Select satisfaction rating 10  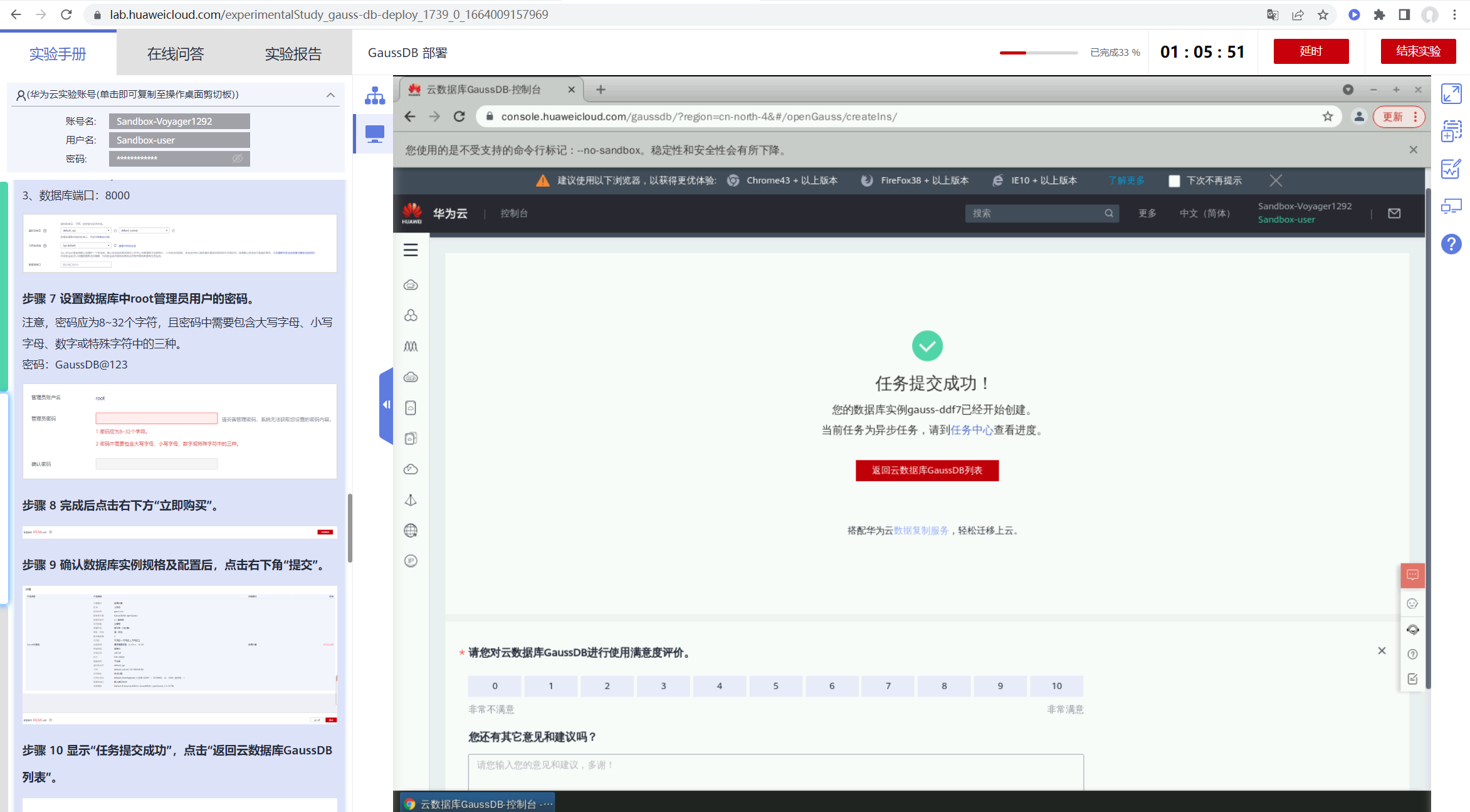[1056, 686]
